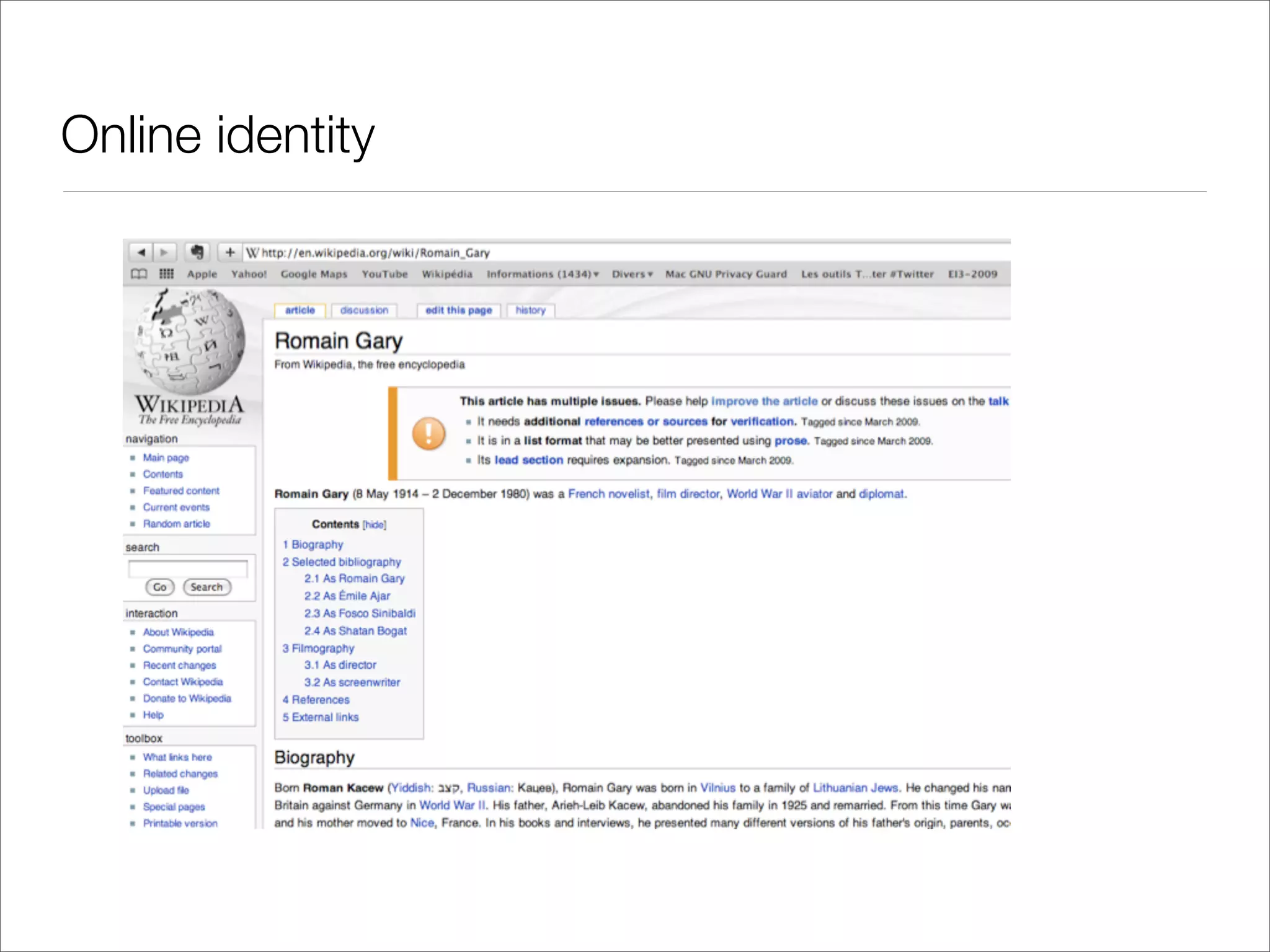Expand the Divers bookmark folder
1270x952 pixels.
pos(632,274)
